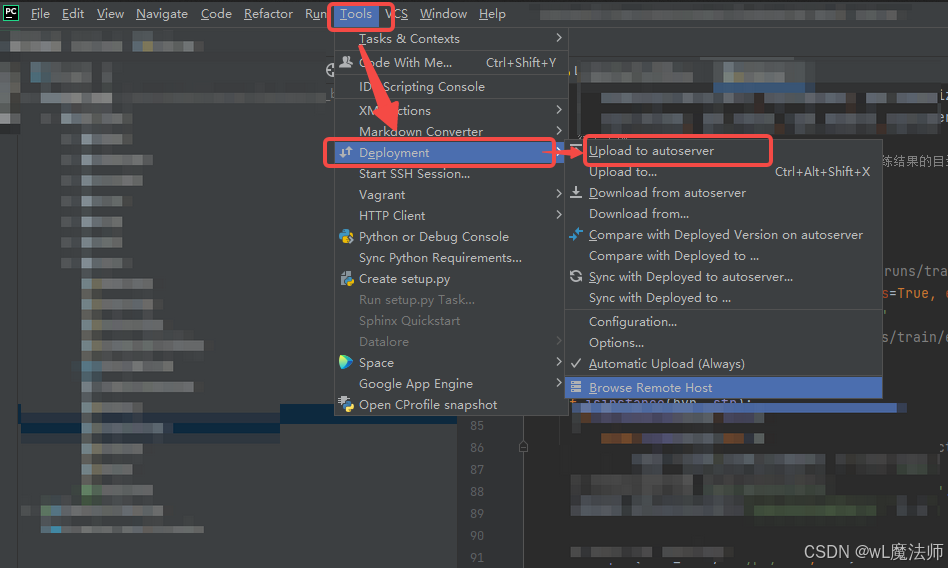Expand the XML Actions submenu arrow

[559, 109]
